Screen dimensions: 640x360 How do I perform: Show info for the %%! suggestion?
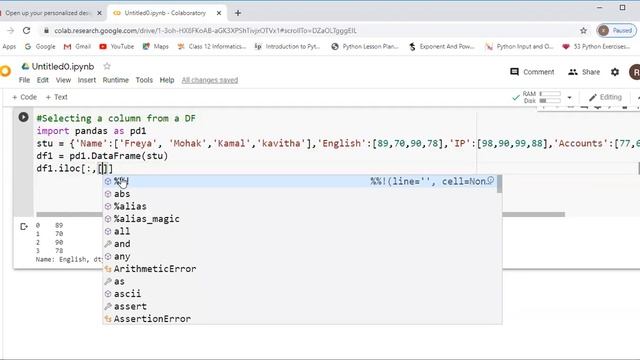click(x=490, y=180)
